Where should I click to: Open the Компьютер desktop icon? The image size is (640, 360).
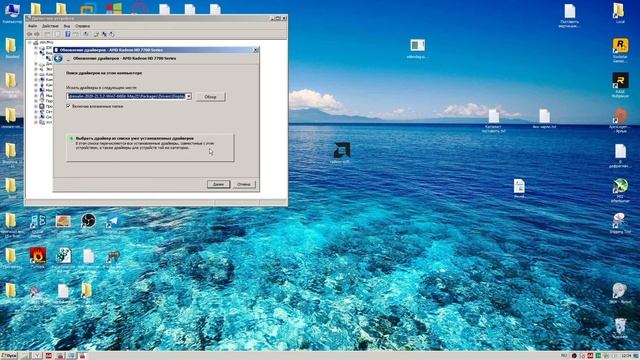pos(12,12)
